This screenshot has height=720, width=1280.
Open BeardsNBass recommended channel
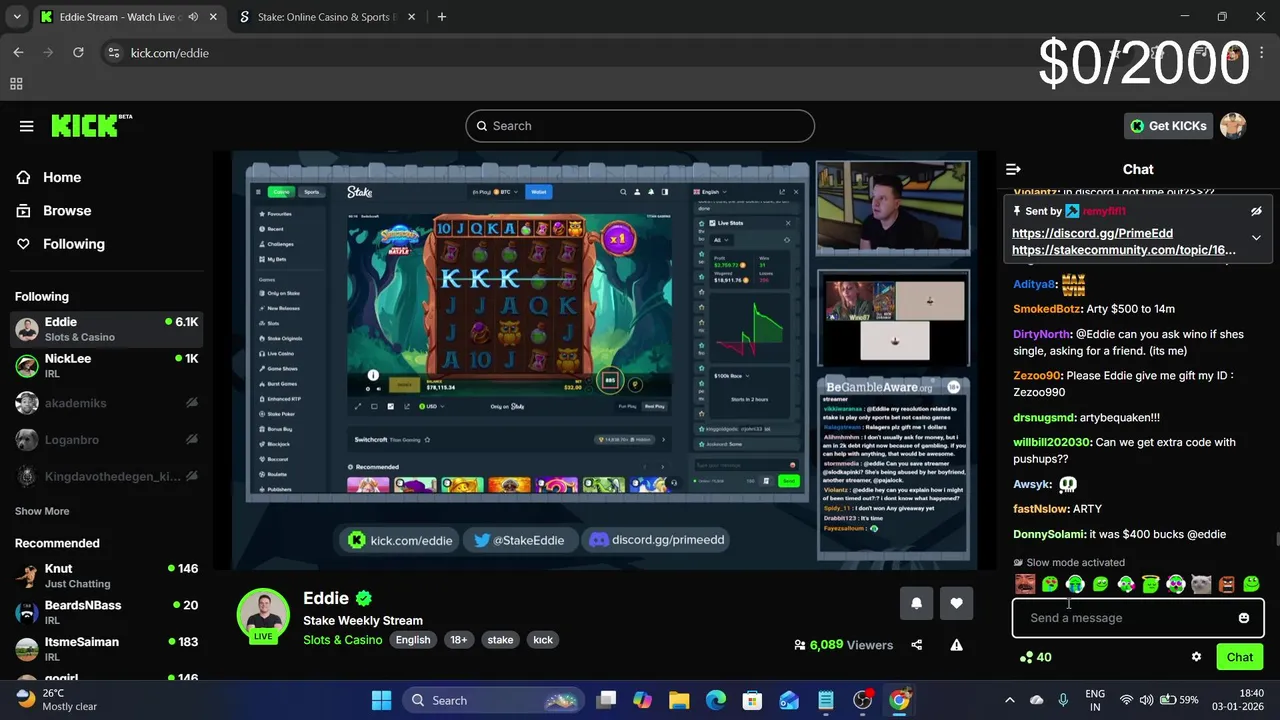105,612
